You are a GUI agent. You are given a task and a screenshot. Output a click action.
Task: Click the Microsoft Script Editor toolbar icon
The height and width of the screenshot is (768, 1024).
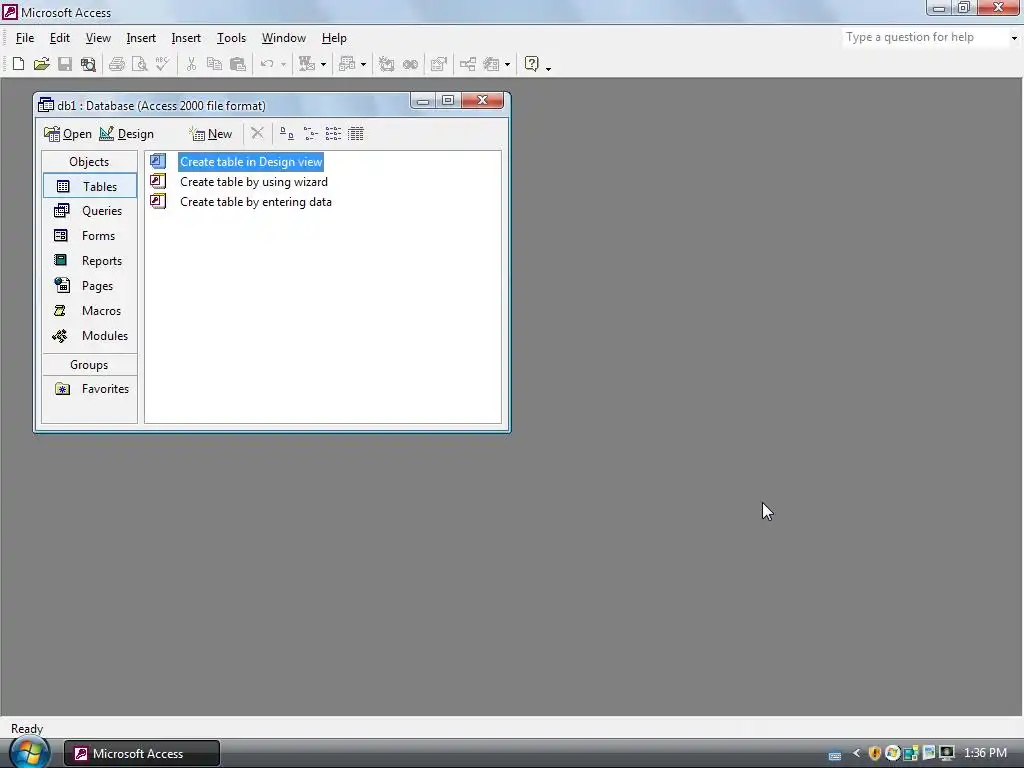[410, 64]
